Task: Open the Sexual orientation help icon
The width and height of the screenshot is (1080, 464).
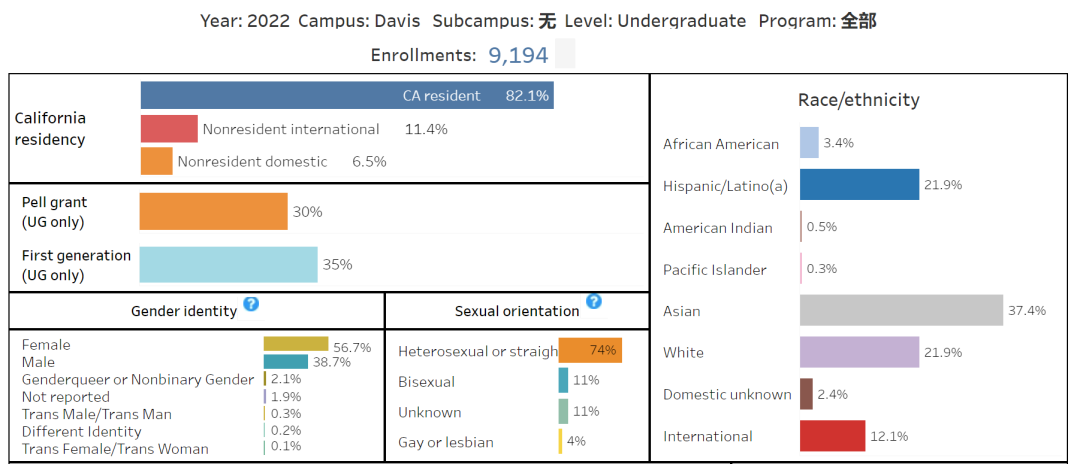Action: coord(594,302)
